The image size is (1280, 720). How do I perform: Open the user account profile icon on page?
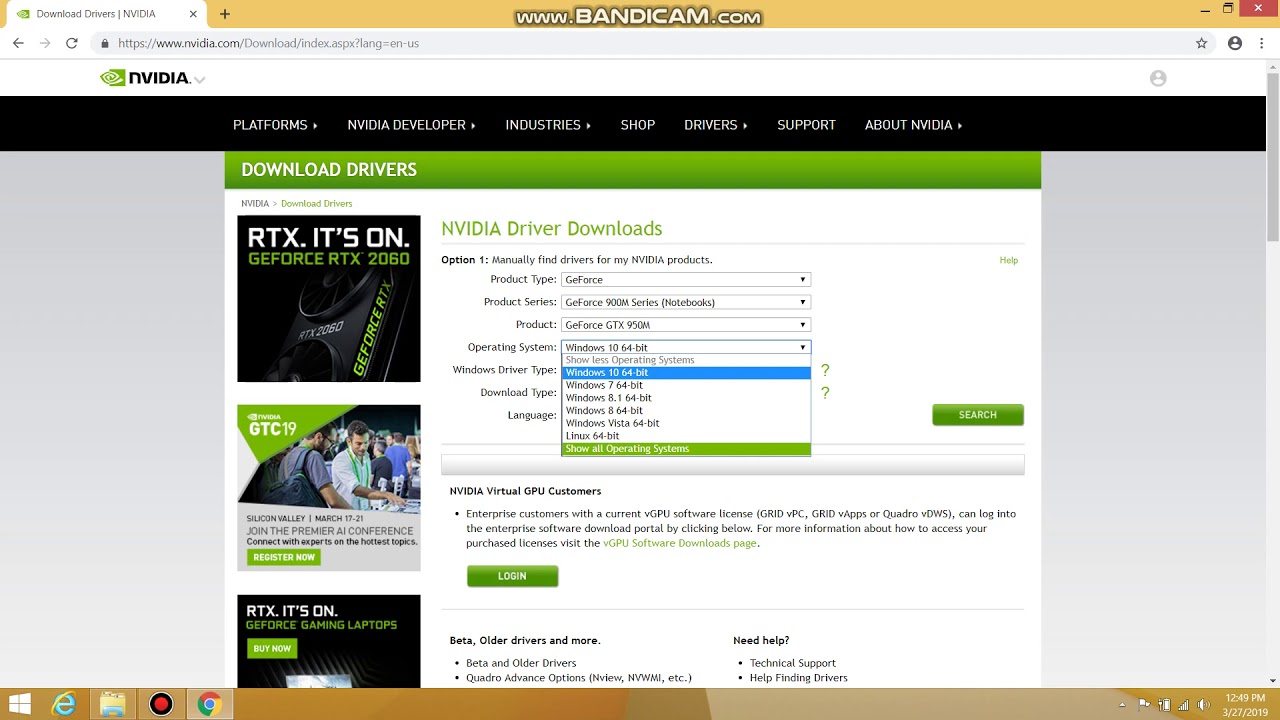(x=1158, y=78)
